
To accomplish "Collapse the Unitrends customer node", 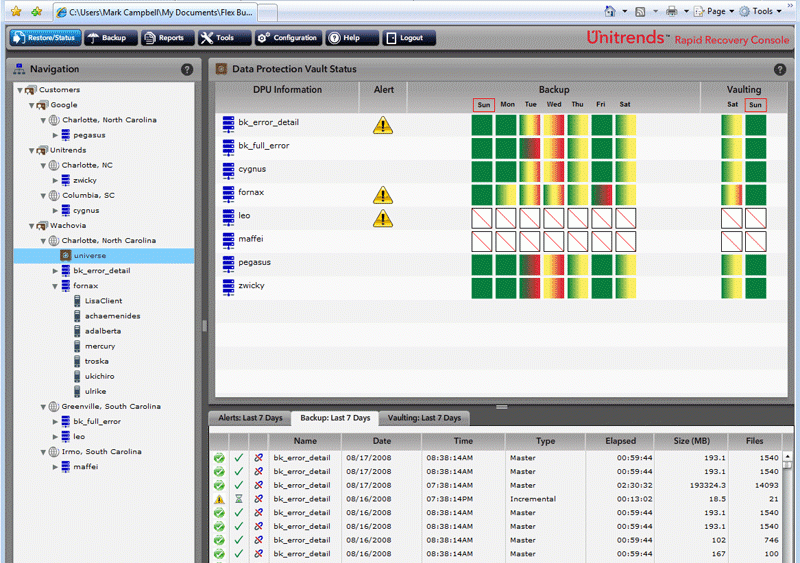I will click(31, 151).
